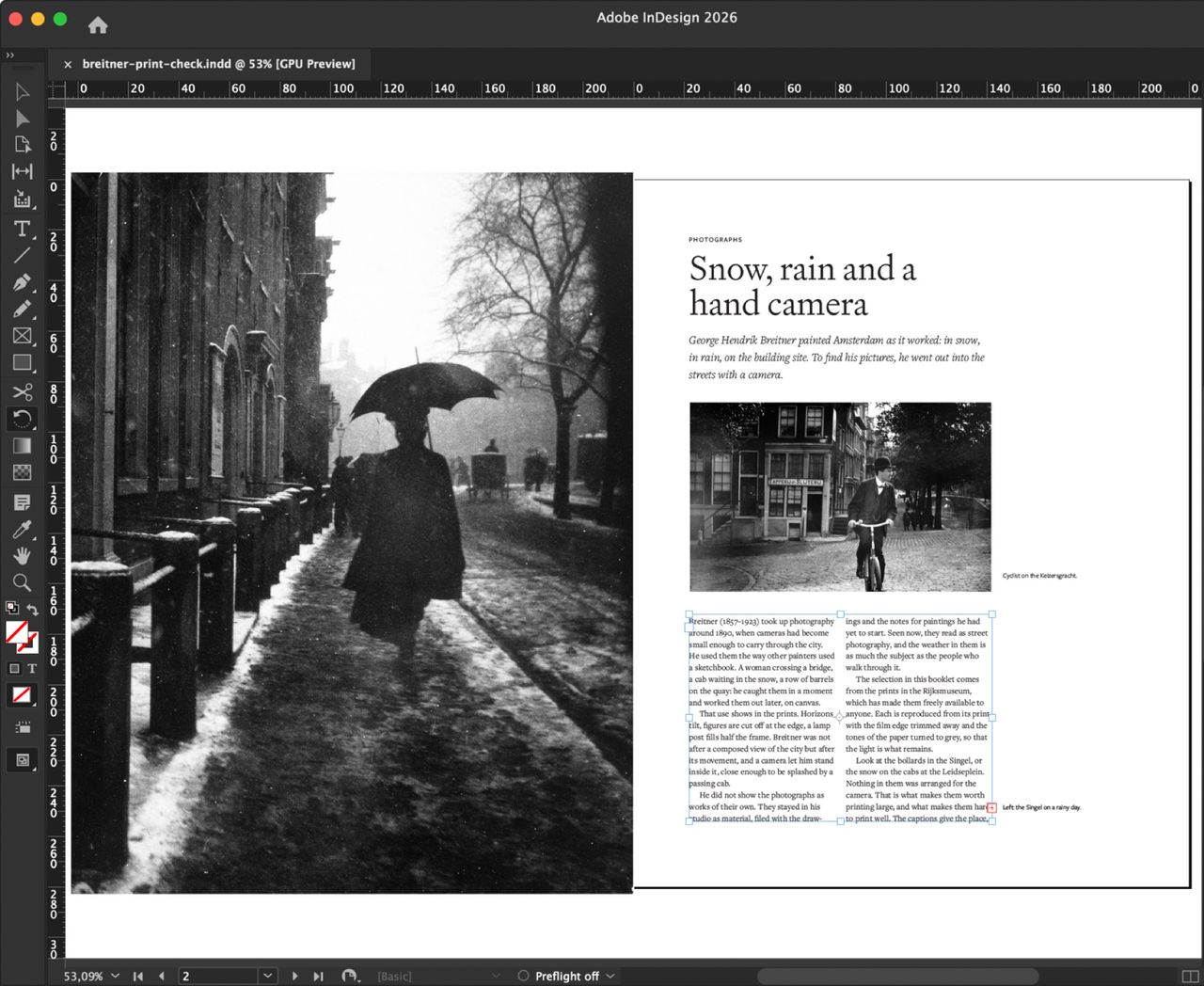Image resolution: width=1204 pixels, height=986 pixels.
Task: Click the page number input field
Action: point(218,976)
